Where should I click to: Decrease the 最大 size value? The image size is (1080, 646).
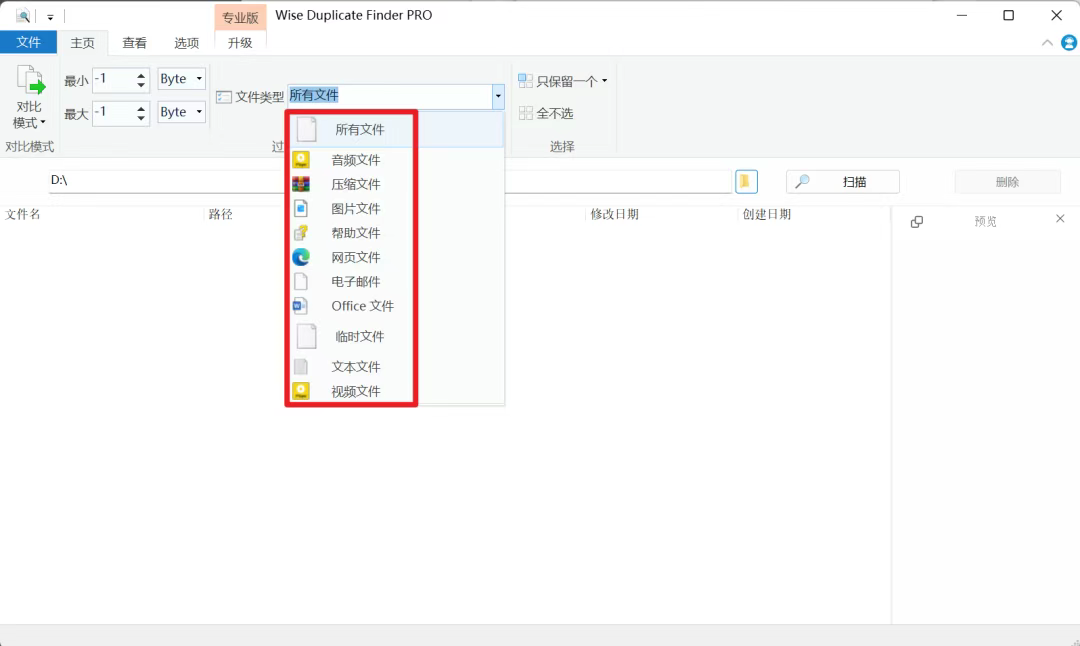[141, 118]
